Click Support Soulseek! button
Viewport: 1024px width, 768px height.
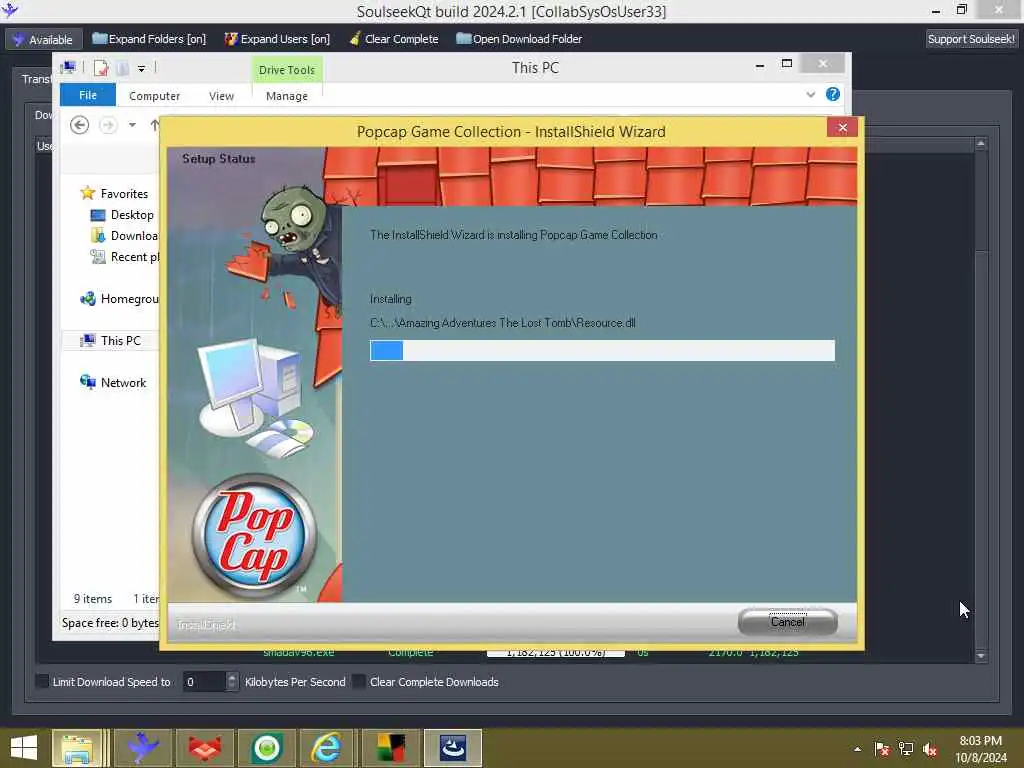coord(971,39)
